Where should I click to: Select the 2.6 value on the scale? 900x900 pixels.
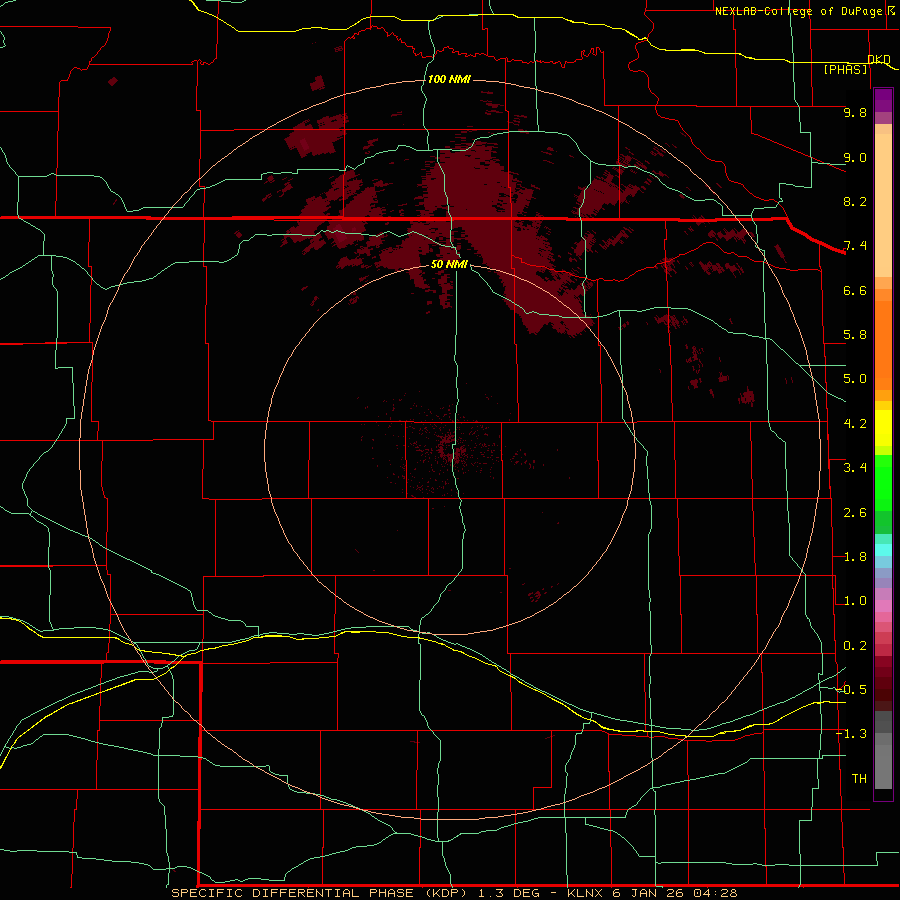[855, 513]
